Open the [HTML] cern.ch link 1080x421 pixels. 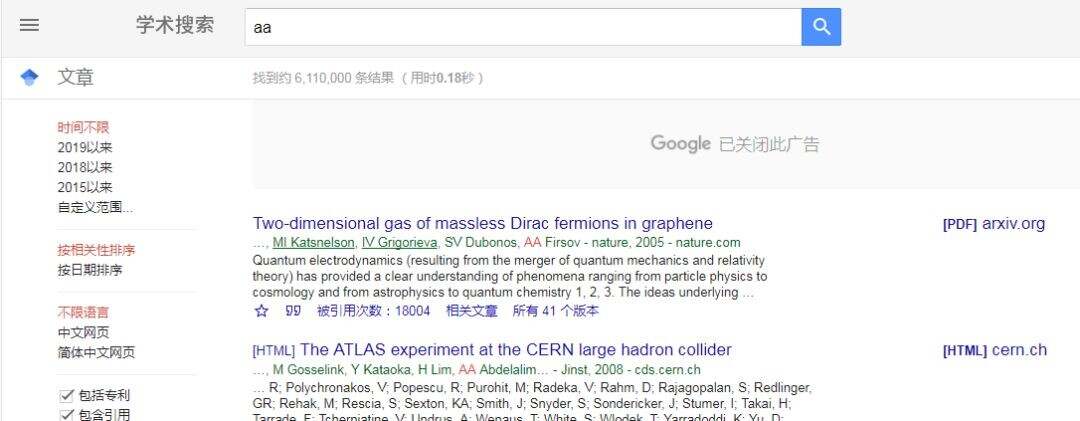tap(995, 350)
